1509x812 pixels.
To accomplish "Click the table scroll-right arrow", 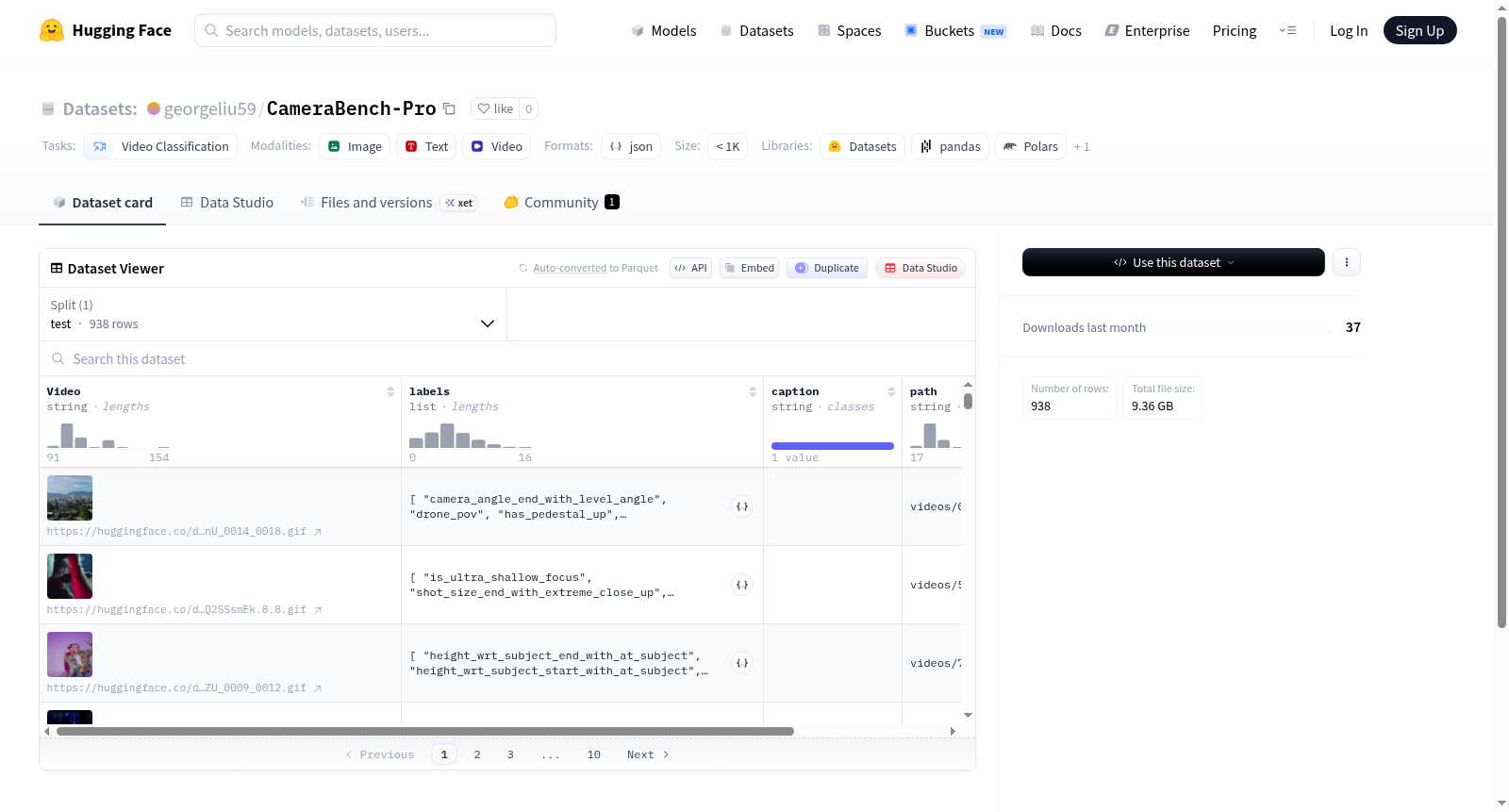I will (953, 731).
